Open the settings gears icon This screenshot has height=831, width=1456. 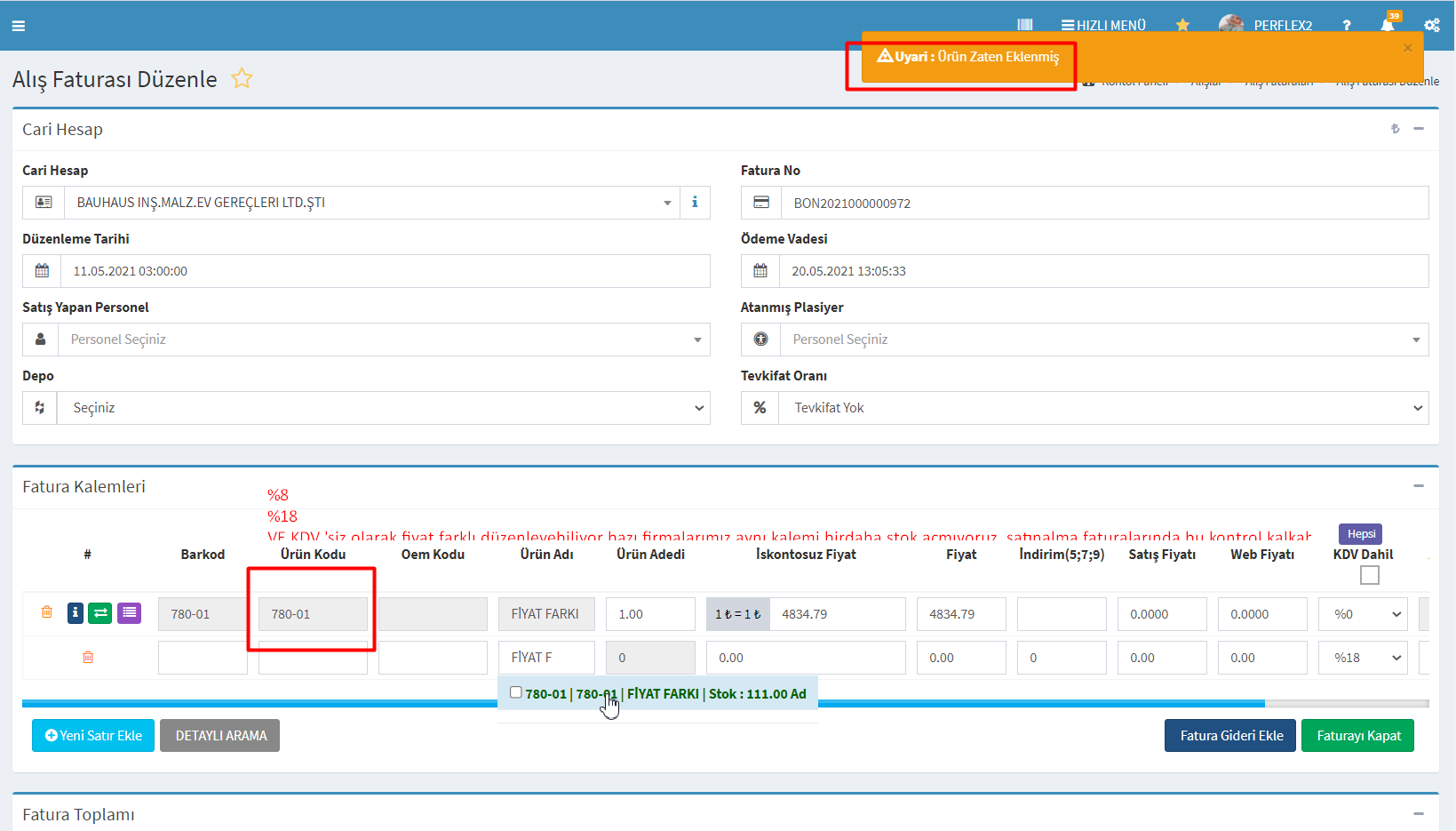click(x=1431, y=25)
